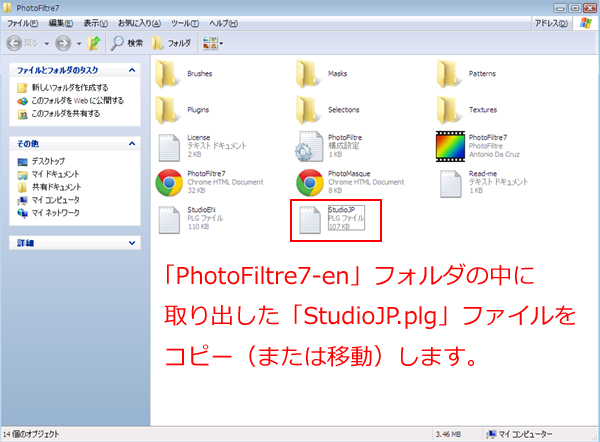Click 新しいフォルダを作成する link
This screenshot has height=442, width=600.
click(70, 88)
